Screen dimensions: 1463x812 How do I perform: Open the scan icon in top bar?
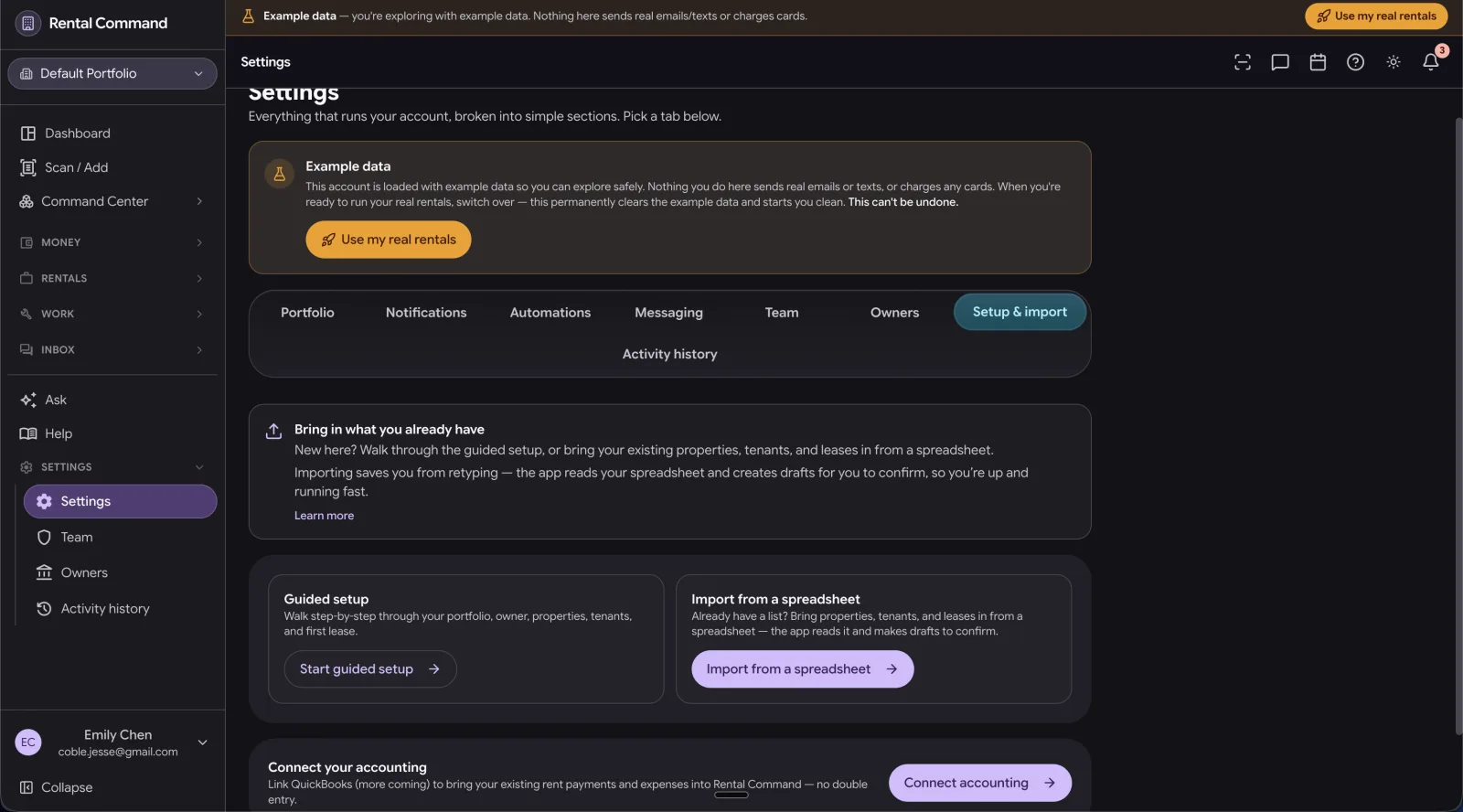(x=1242, y=62)
